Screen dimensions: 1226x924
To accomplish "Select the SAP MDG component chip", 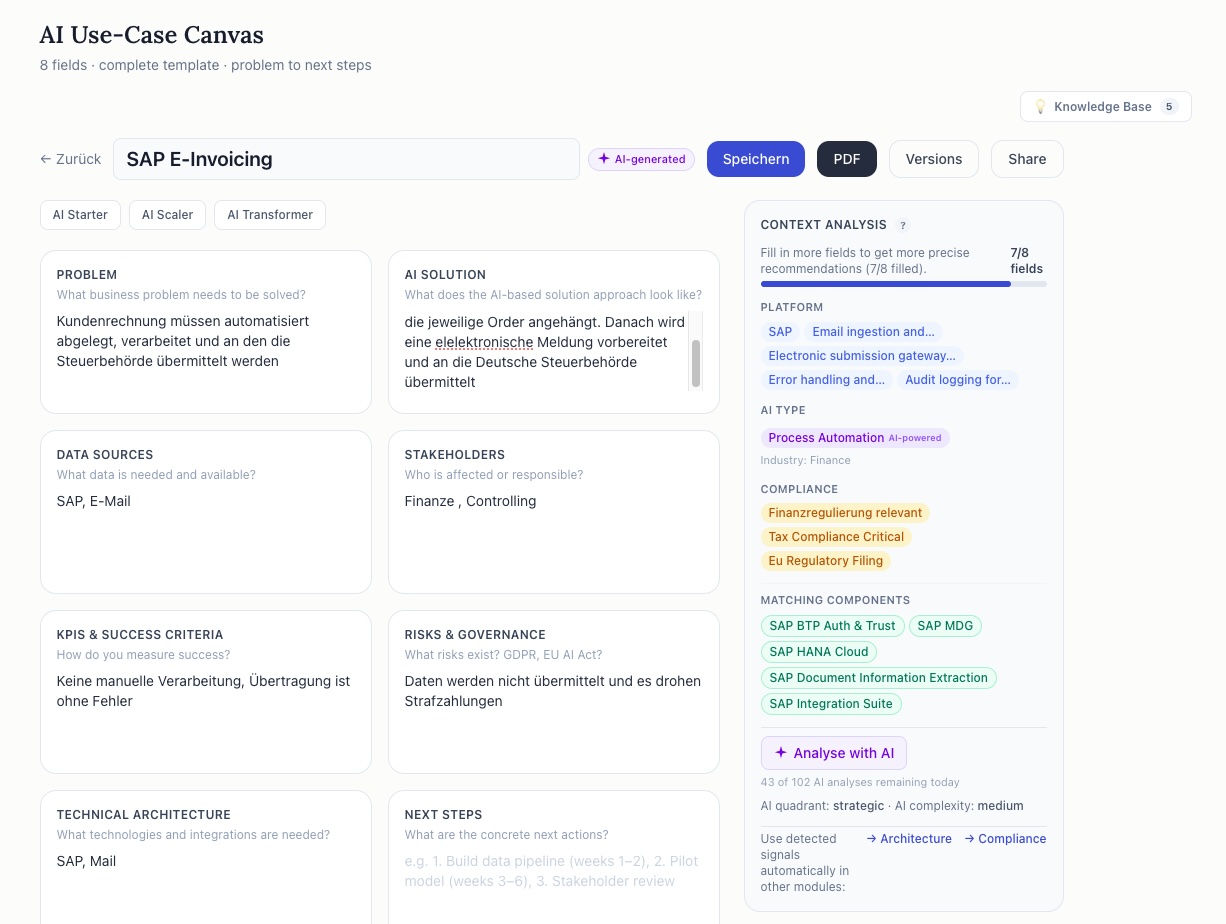I will click(x=945, y=626).
